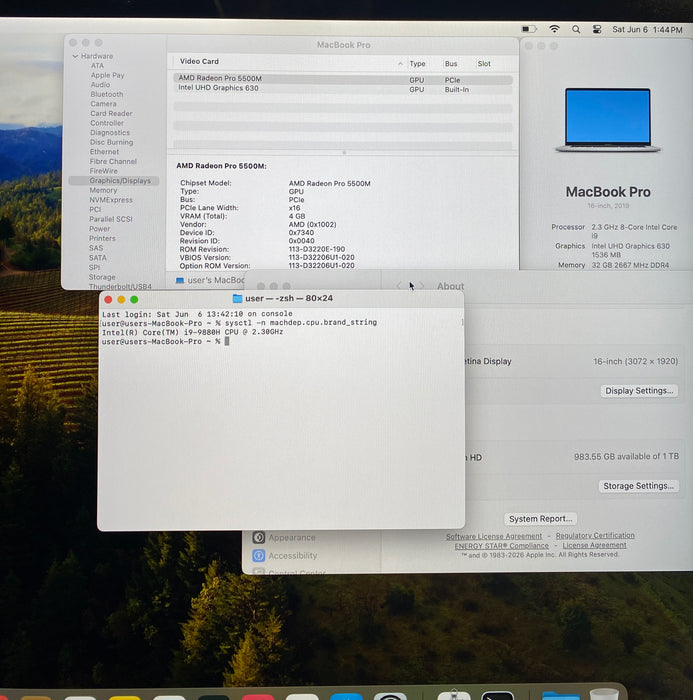Click the Terminal icon in the Dock

click(x=497, y=695)
